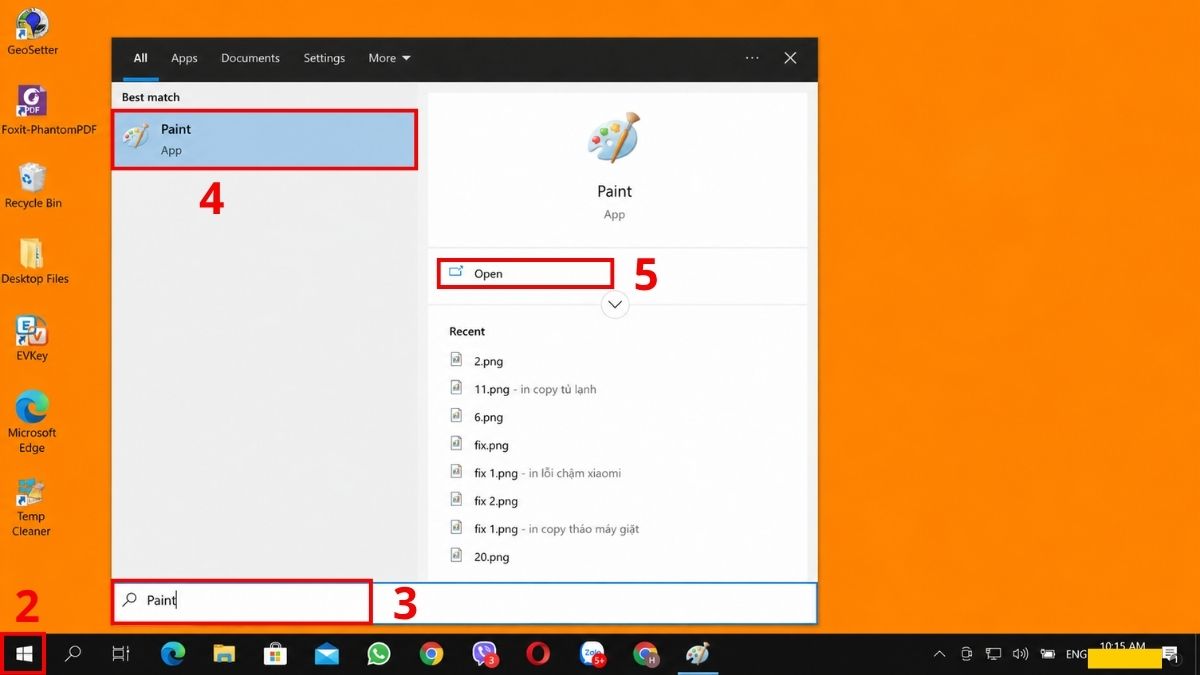Select the Desktop Files folder icon
Viewport: 1200px width, 675px height.
click(x=35, y=262)
